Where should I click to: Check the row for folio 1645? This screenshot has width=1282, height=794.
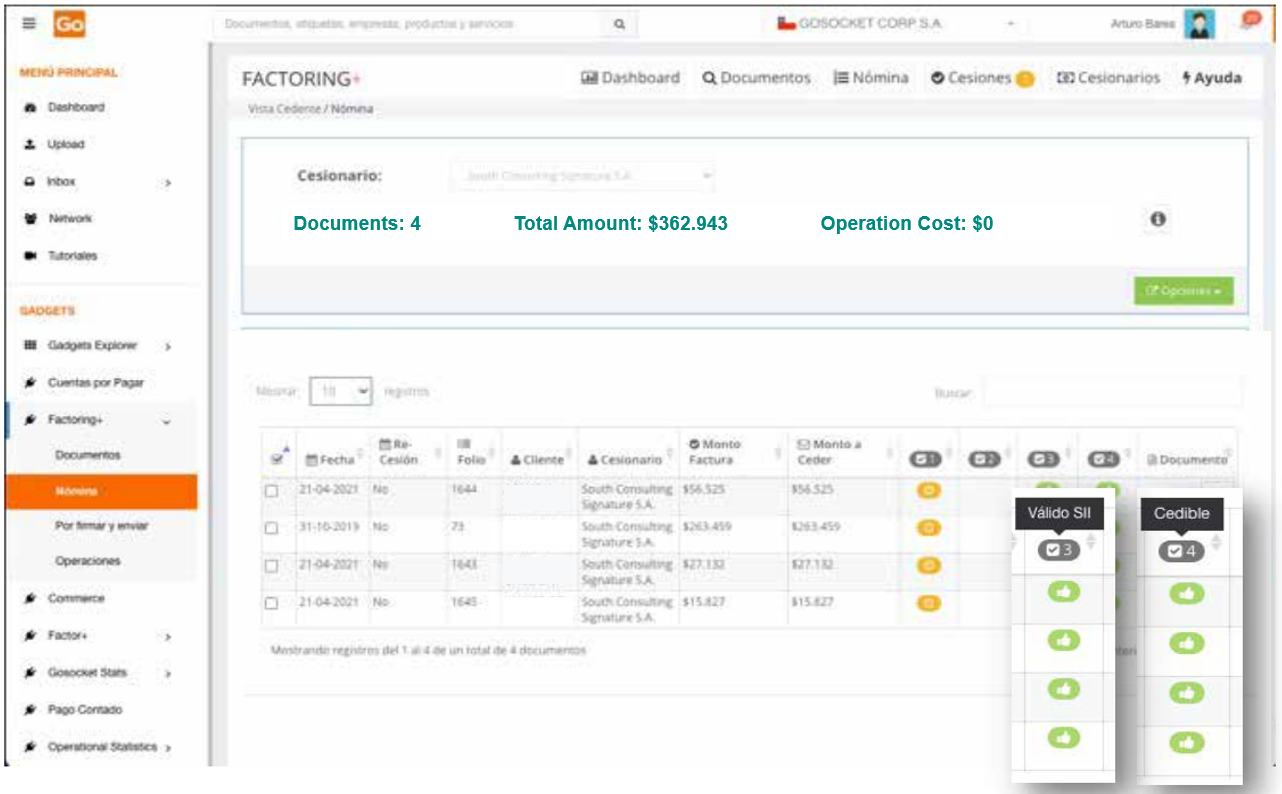coord(271,603)
